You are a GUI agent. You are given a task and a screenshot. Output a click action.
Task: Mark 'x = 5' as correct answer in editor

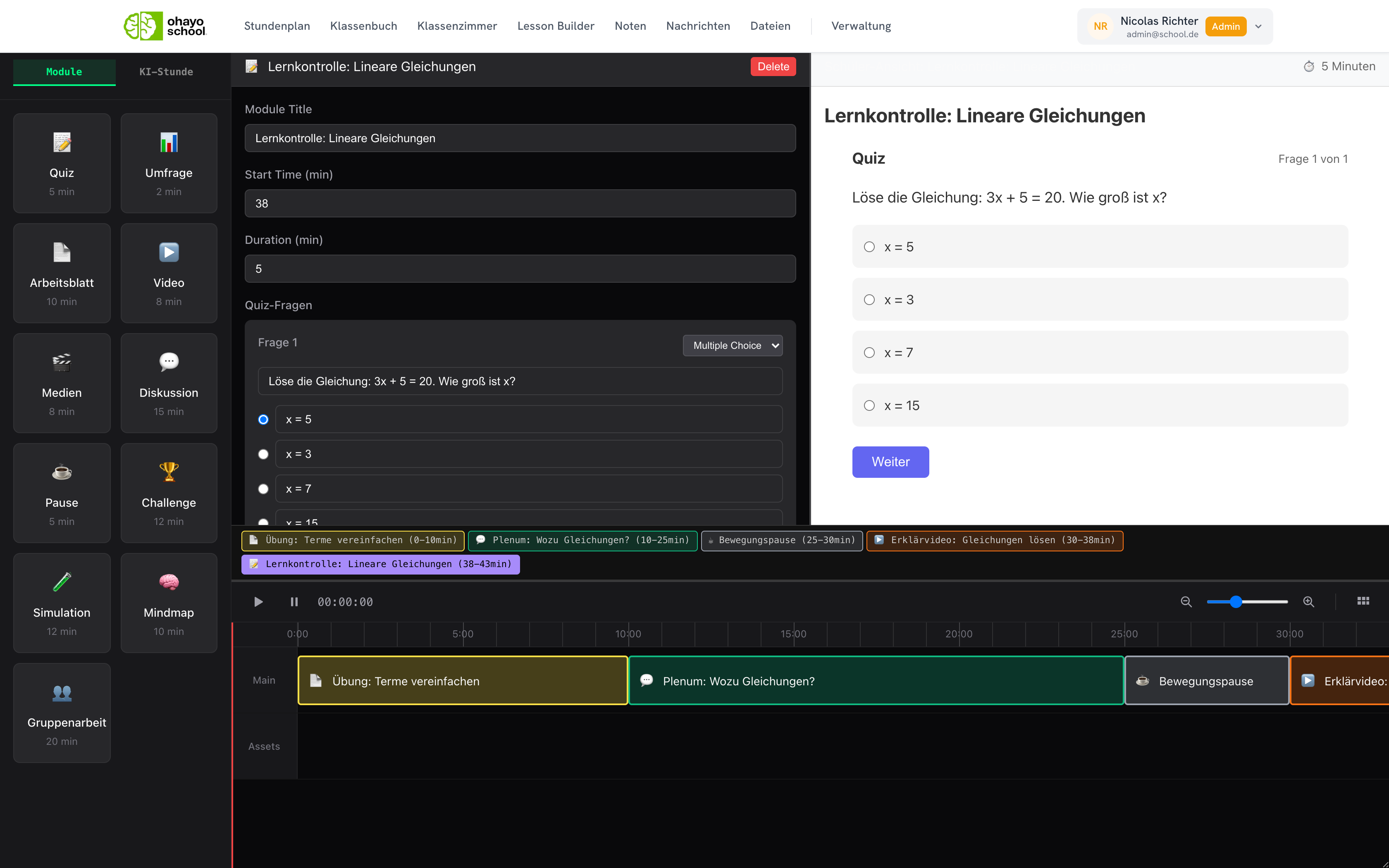263,420
